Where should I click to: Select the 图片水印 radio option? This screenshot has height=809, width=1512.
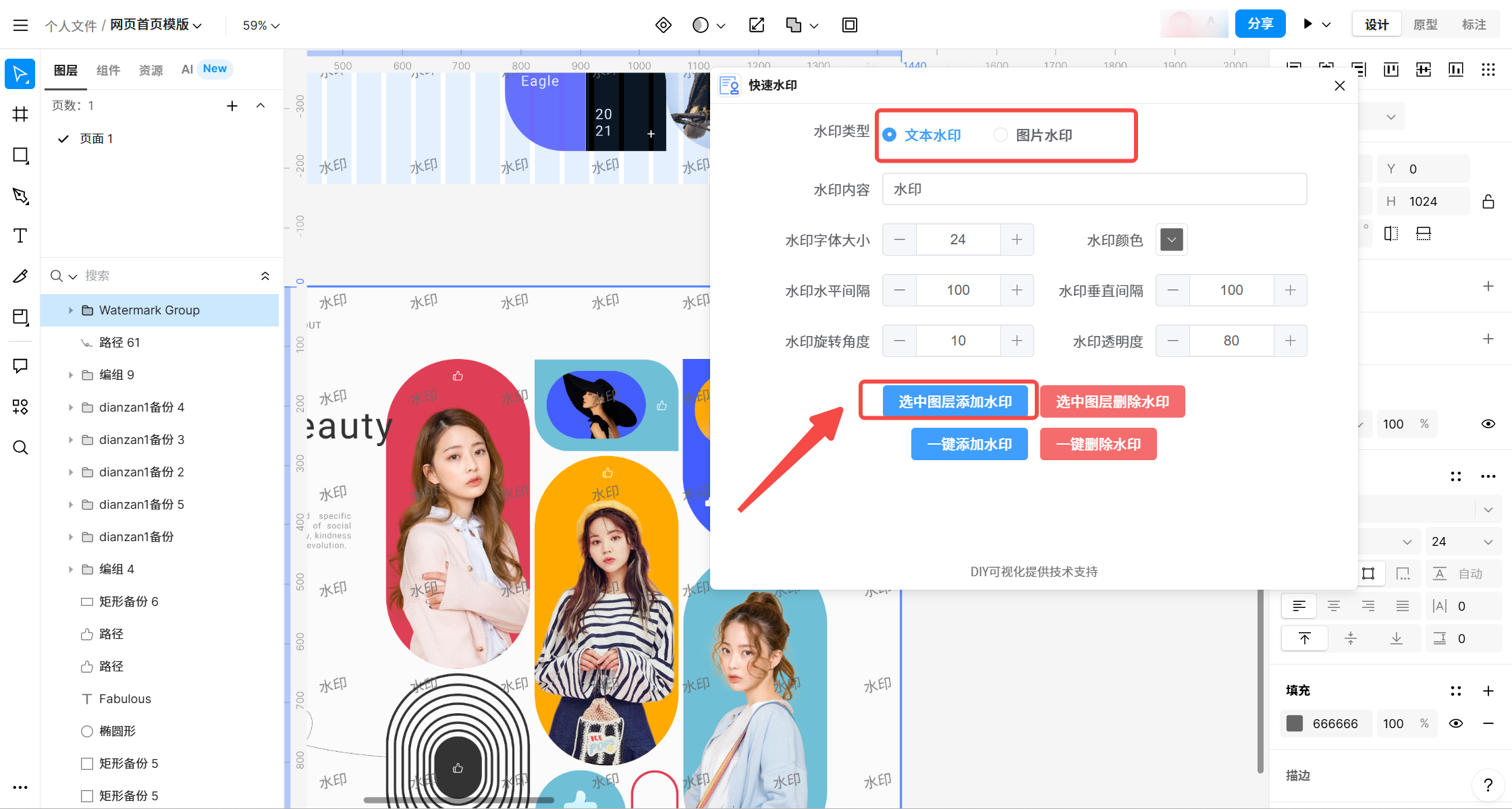click(x=1033, y=135)
